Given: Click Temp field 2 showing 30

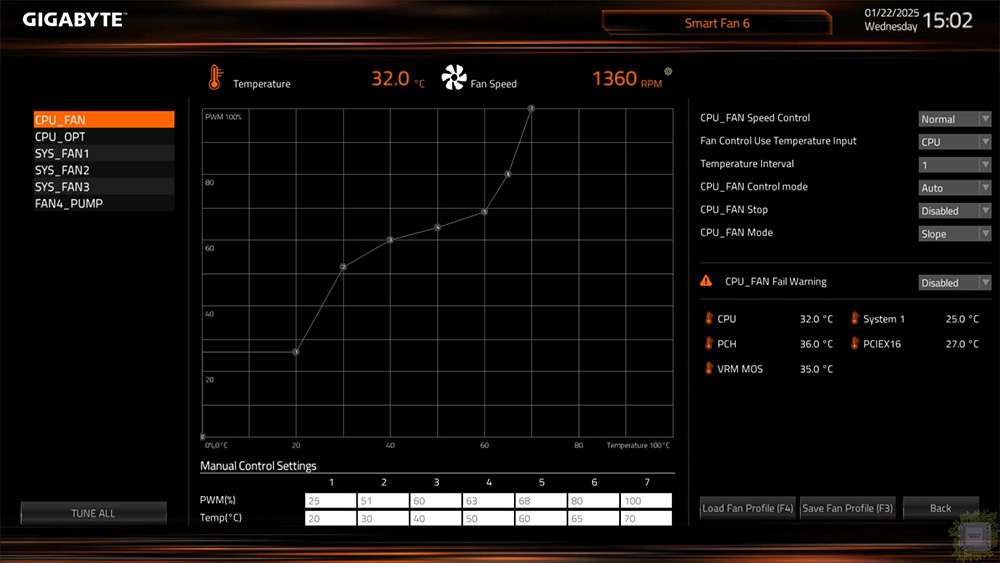Looking at the screenshot, I should click(383, 518).
